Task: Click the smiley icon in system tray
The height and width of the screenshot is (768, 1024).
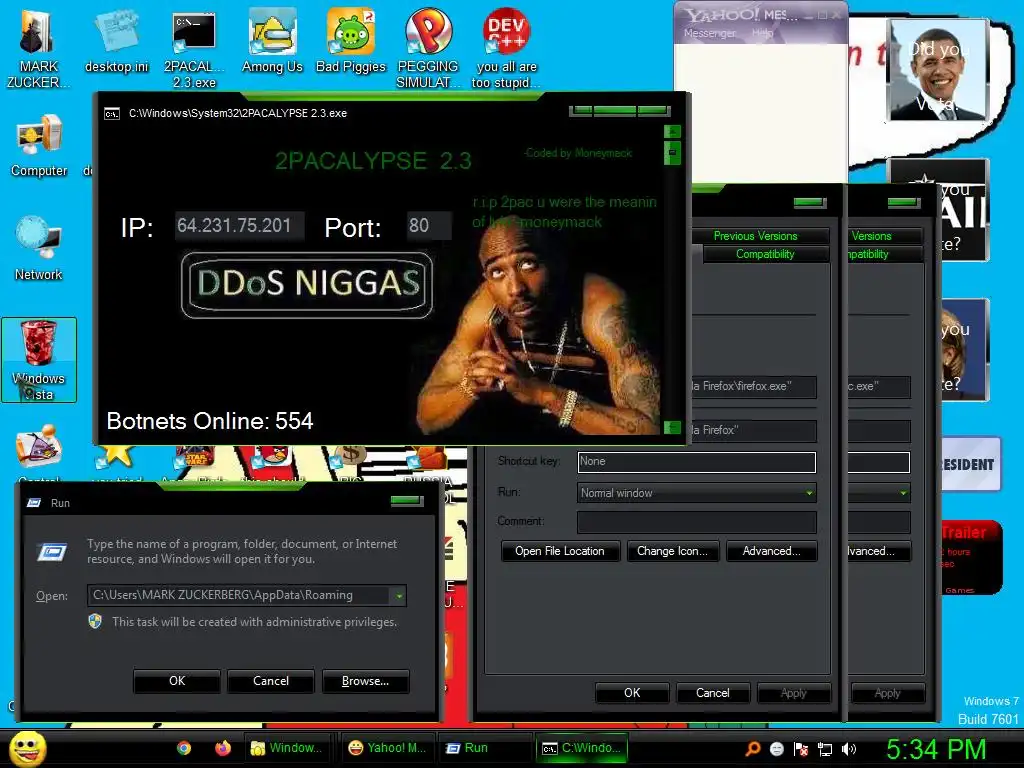Action: 776,748
